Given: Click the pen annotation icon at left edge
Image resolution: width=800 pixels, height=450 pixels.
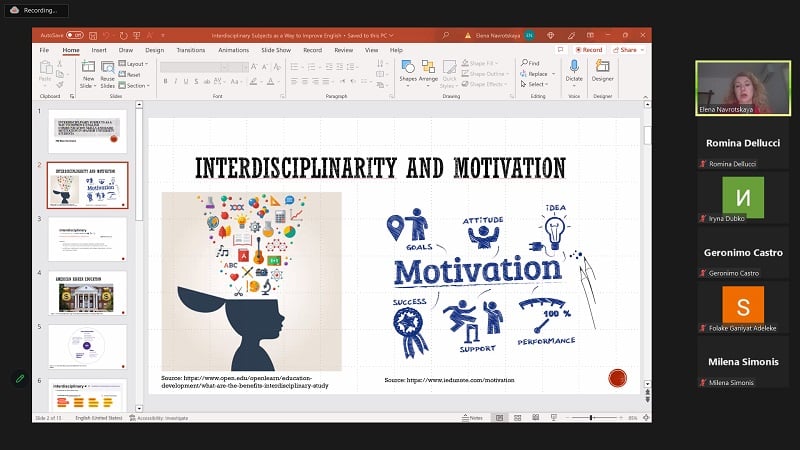Looking at the screenshot, I should pos(19,379).
